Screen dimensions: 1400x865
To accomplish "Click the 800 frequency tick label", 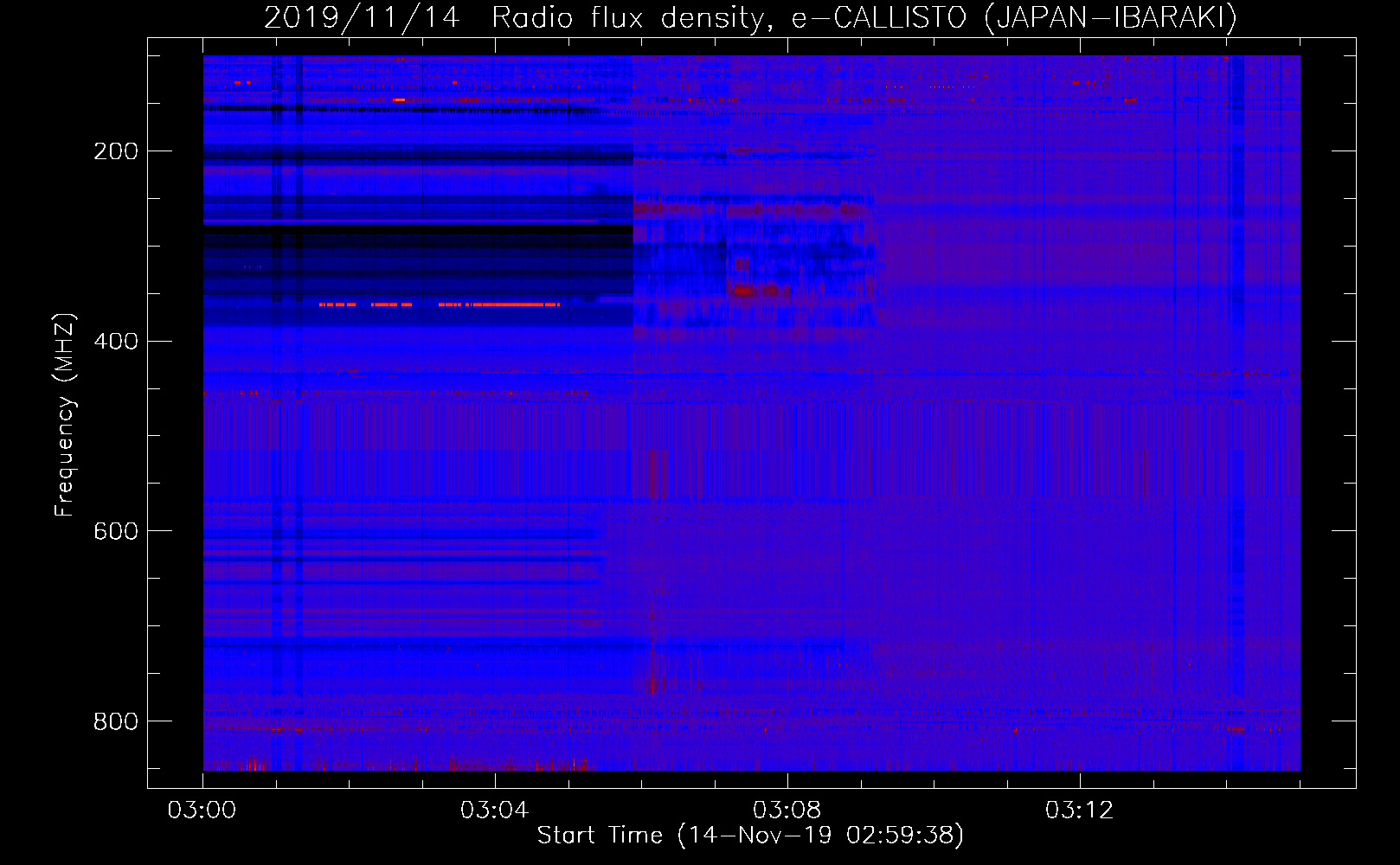I will pos(115,721).
